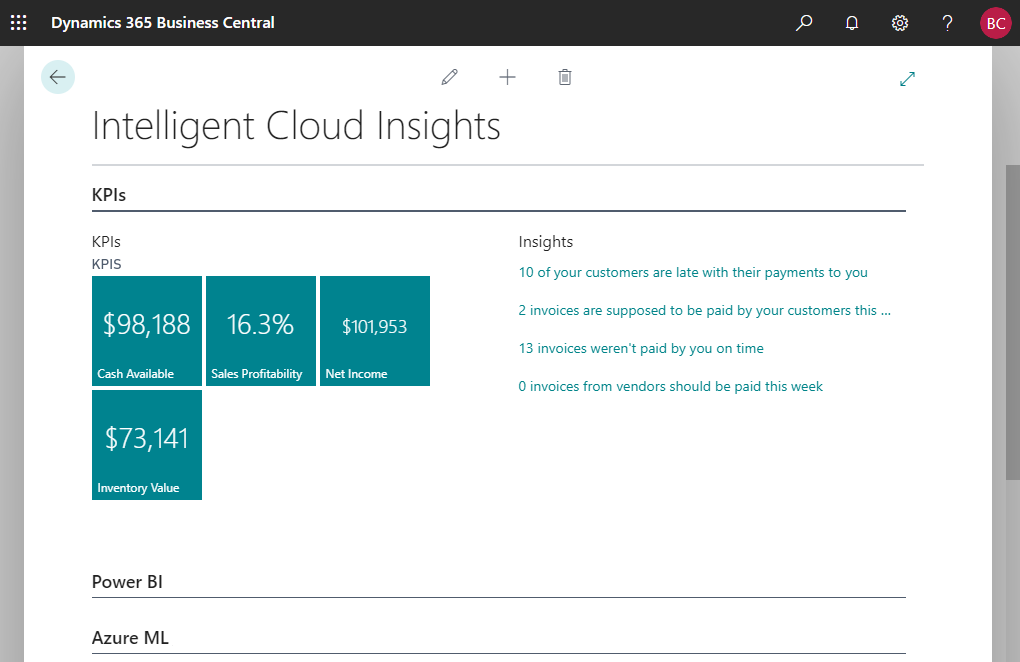The width and height of the screenshot is (1020, 662).
Task: Open the app launcher waffle menu
Action: (x=19, y=22)
